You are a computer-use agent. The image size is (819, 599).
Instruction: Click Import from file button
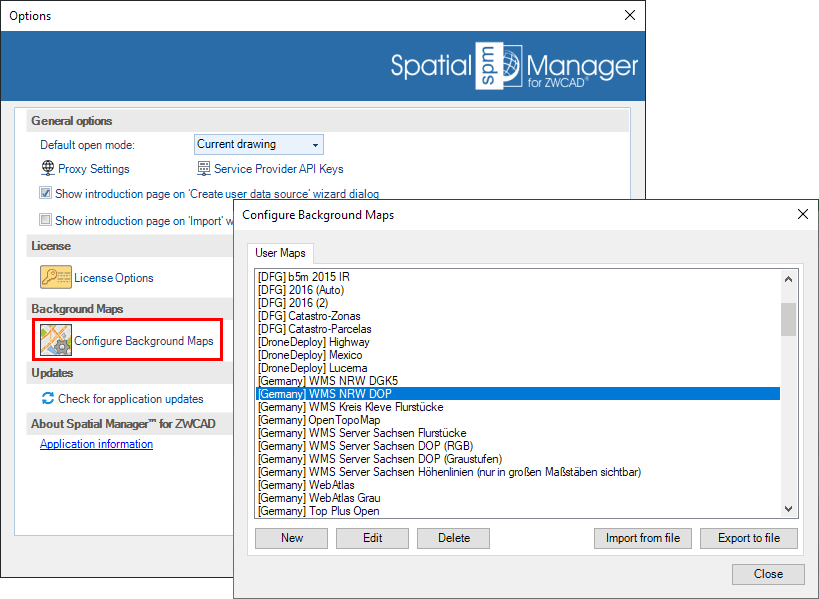point(642,538)
